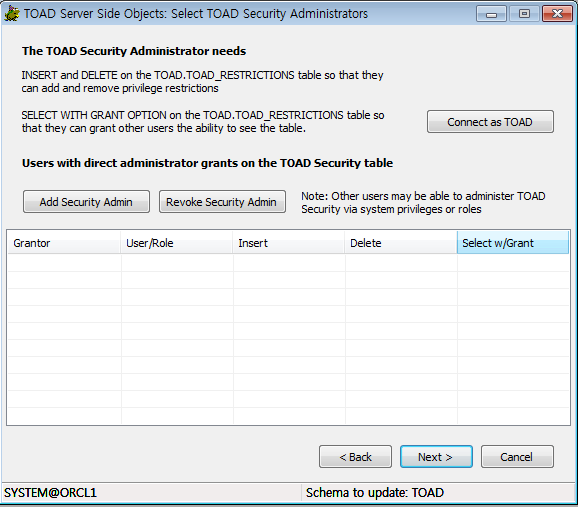Go back with the Back button
The height and width of the screenshot is (507, 578).
(355, 457)
